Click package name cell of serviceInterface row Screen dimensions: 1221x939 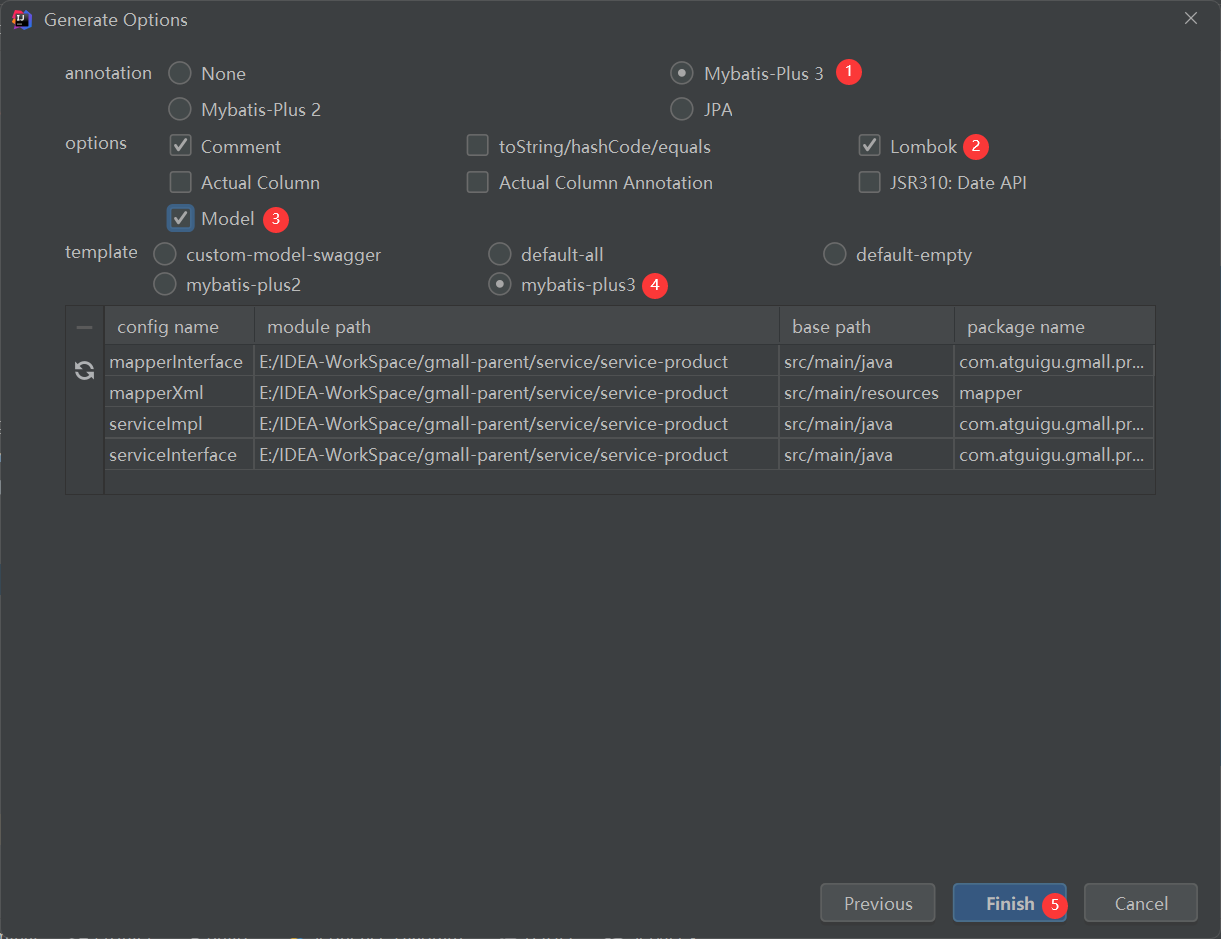pos(1055,454)
